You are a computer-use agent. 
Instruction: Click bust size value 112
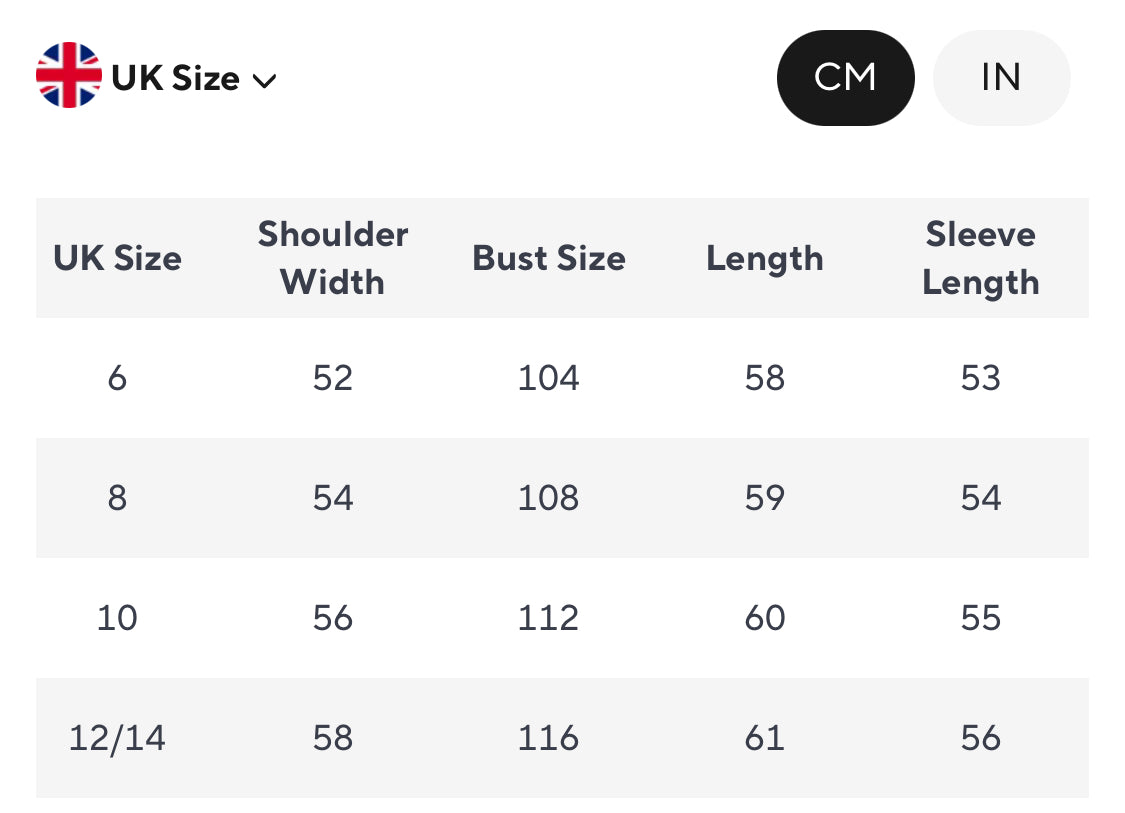pyautogui.click(x=549, y=618)
